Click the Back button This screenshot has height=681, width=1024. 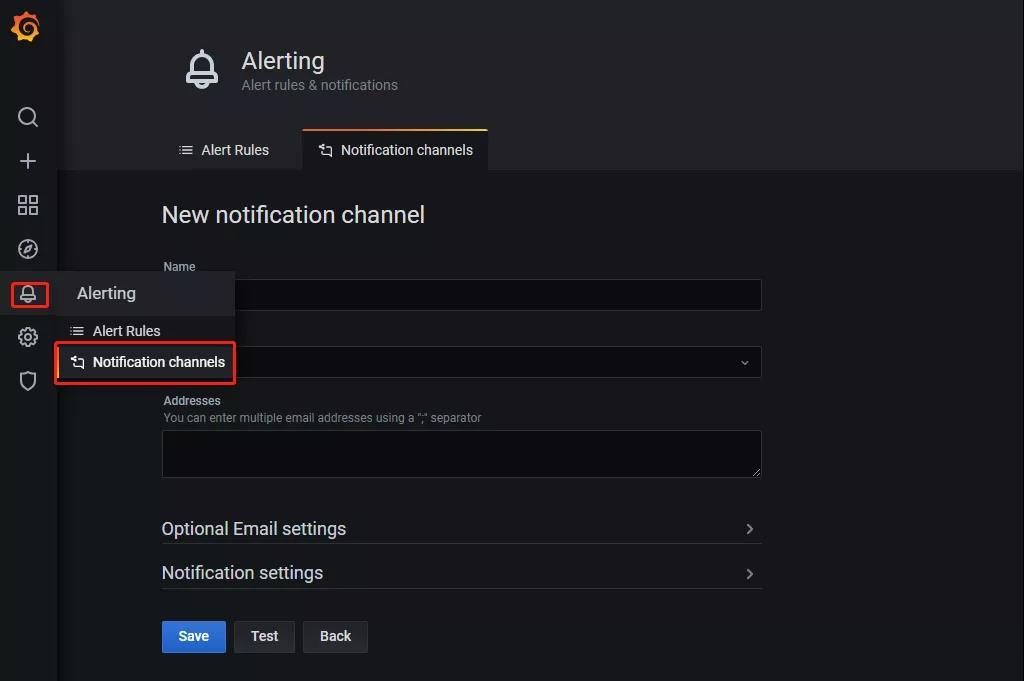(335, 637)
